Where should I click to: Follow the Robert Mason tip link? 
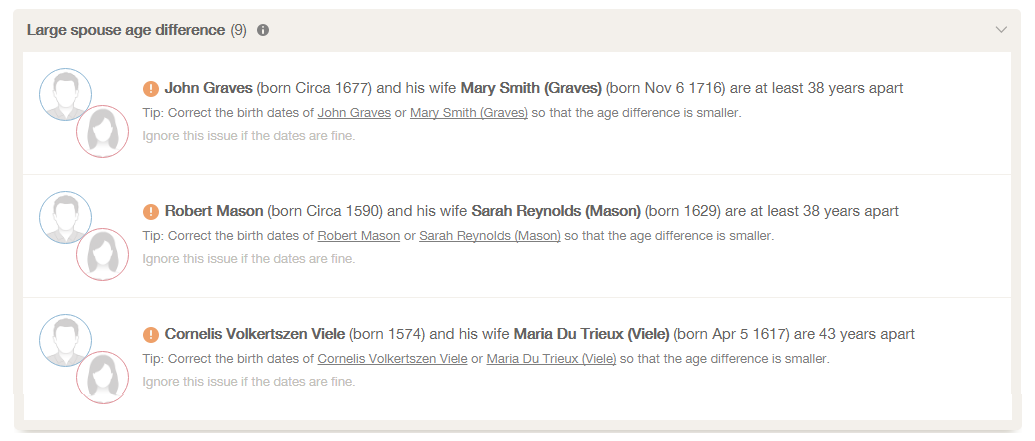(x=358, y=236)
